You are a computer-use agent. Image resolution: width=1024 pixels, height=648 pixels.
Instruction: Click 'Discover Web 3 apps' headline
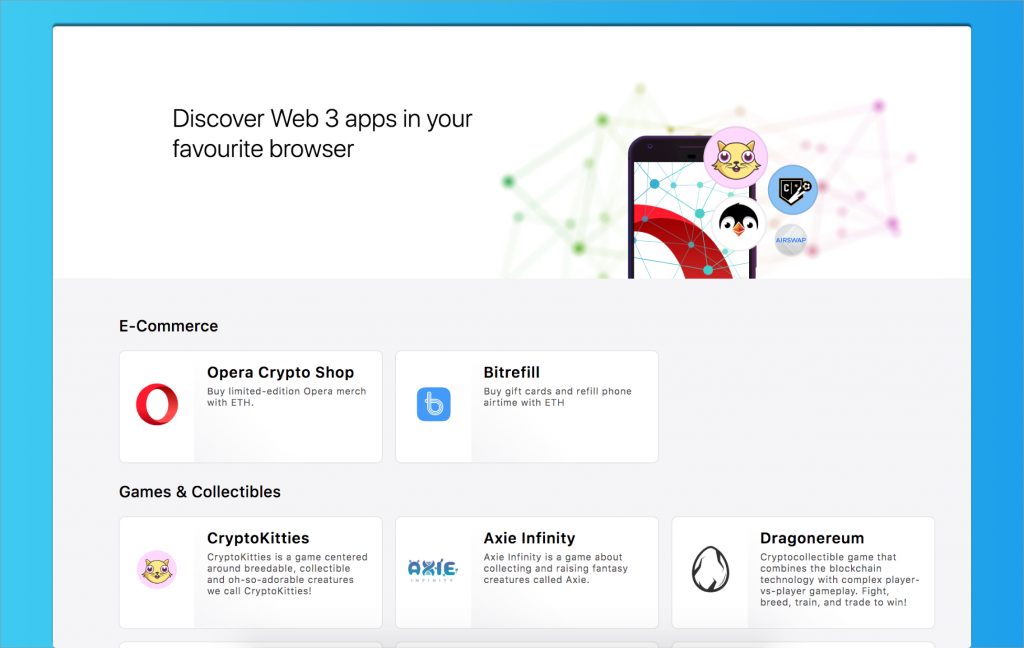click(x=322, y=134)
